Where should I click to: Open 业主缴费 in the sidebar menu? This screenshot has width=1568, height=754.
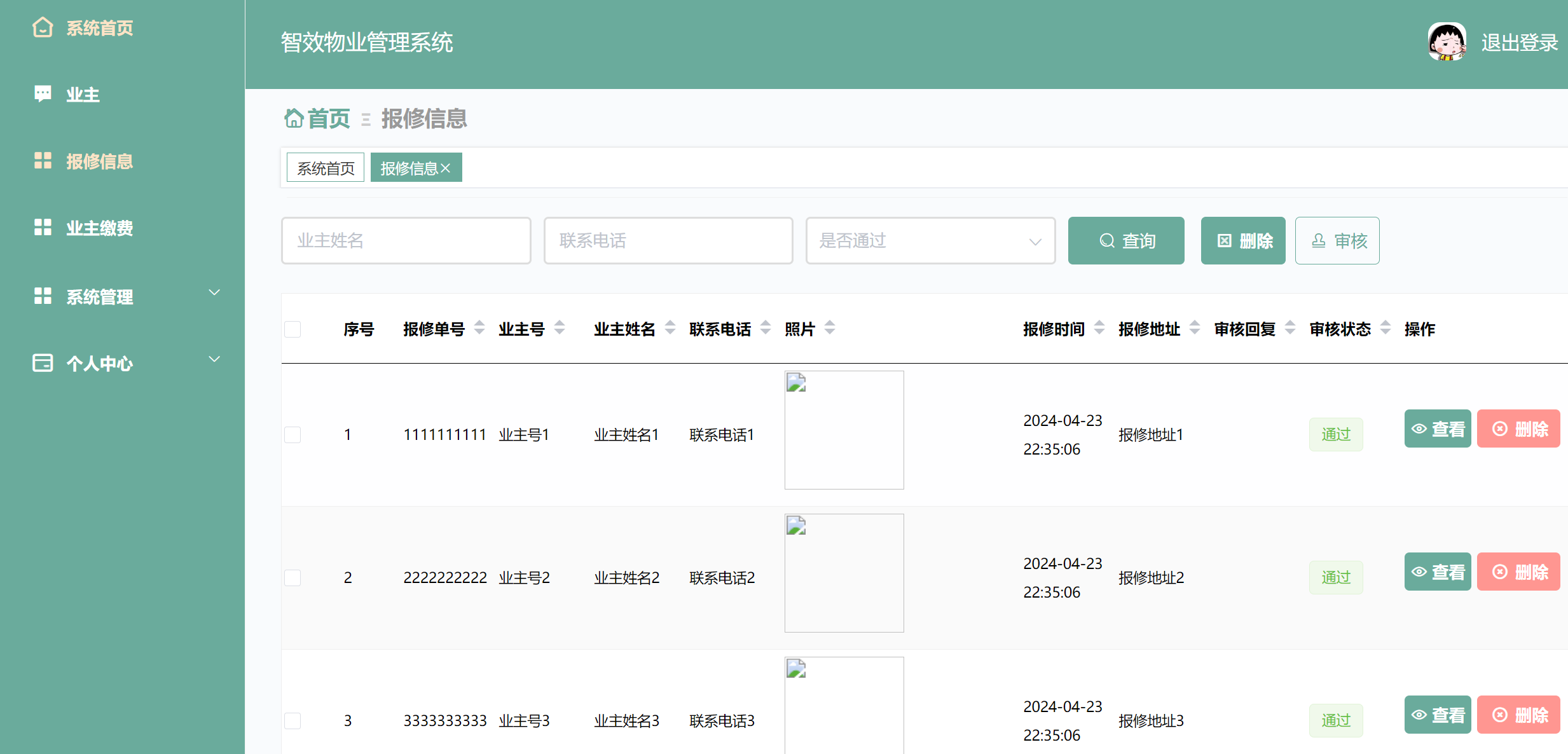100,228
